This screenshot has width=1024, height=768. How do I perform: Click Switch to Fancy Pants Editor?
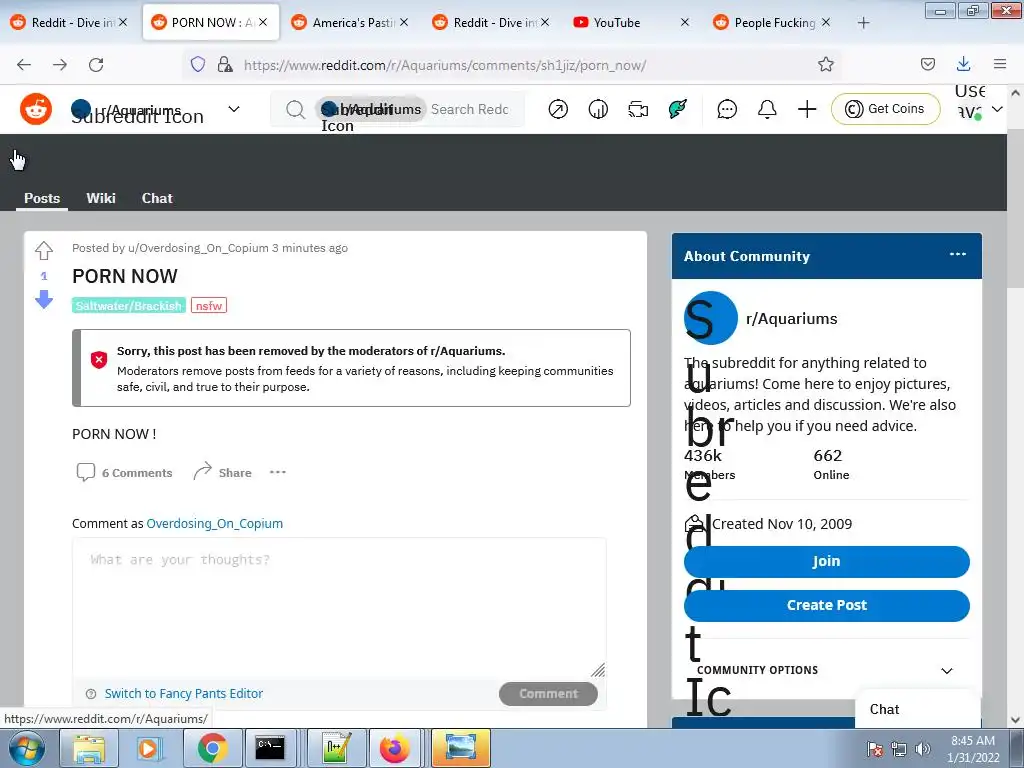[x=184, y=694]
